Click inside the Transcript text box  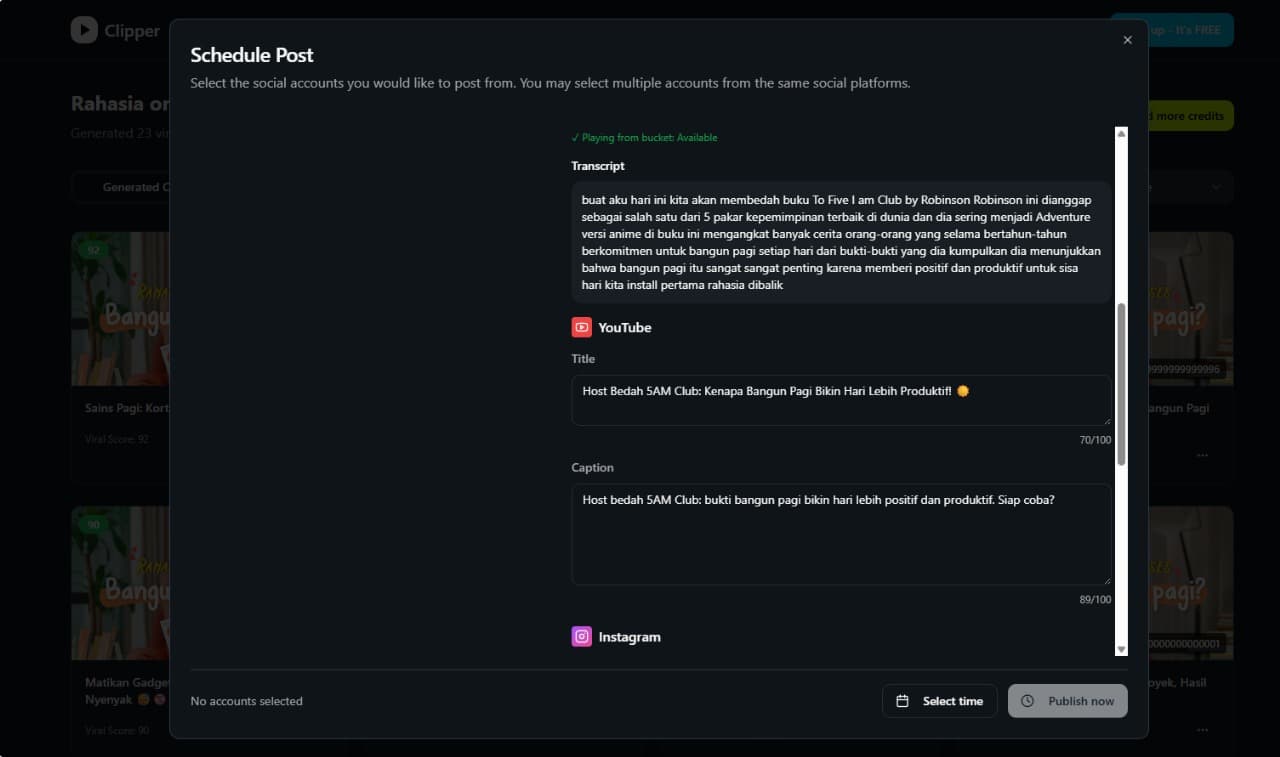click(840, 242)
